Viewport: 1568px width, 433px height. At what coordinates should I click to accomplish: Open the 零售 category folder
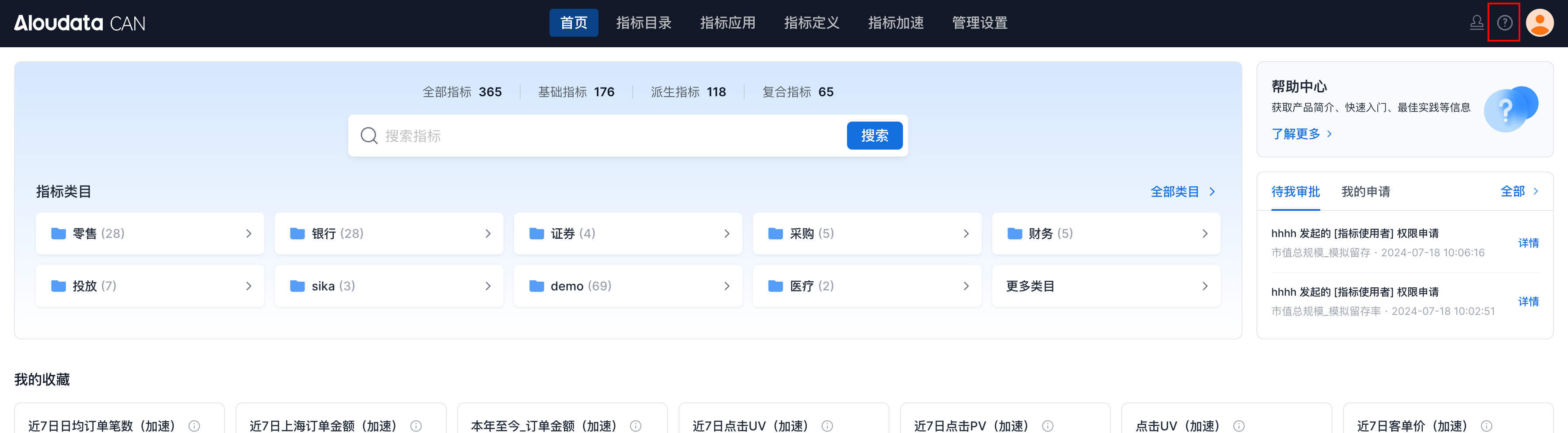click(150, 234)
